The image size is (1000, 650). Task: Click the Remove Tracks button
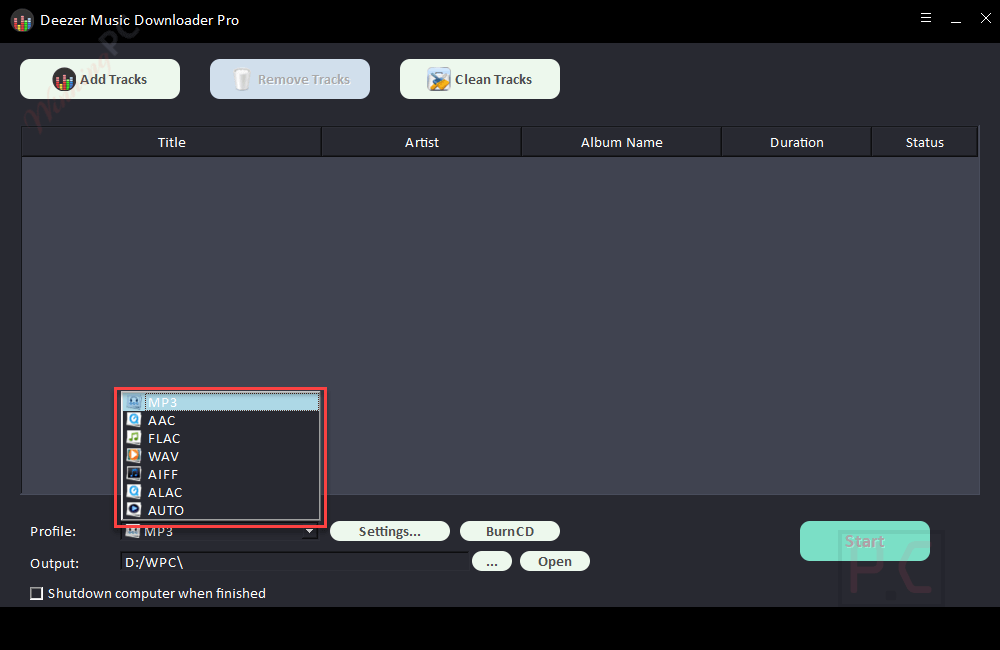click(x=290, y=79)
